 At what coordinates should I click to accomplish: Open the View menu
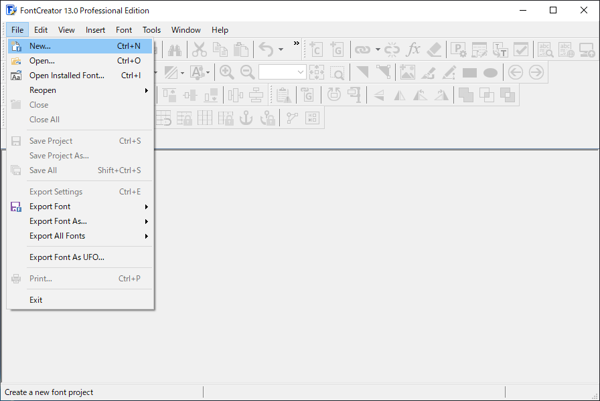click(66, 30)
